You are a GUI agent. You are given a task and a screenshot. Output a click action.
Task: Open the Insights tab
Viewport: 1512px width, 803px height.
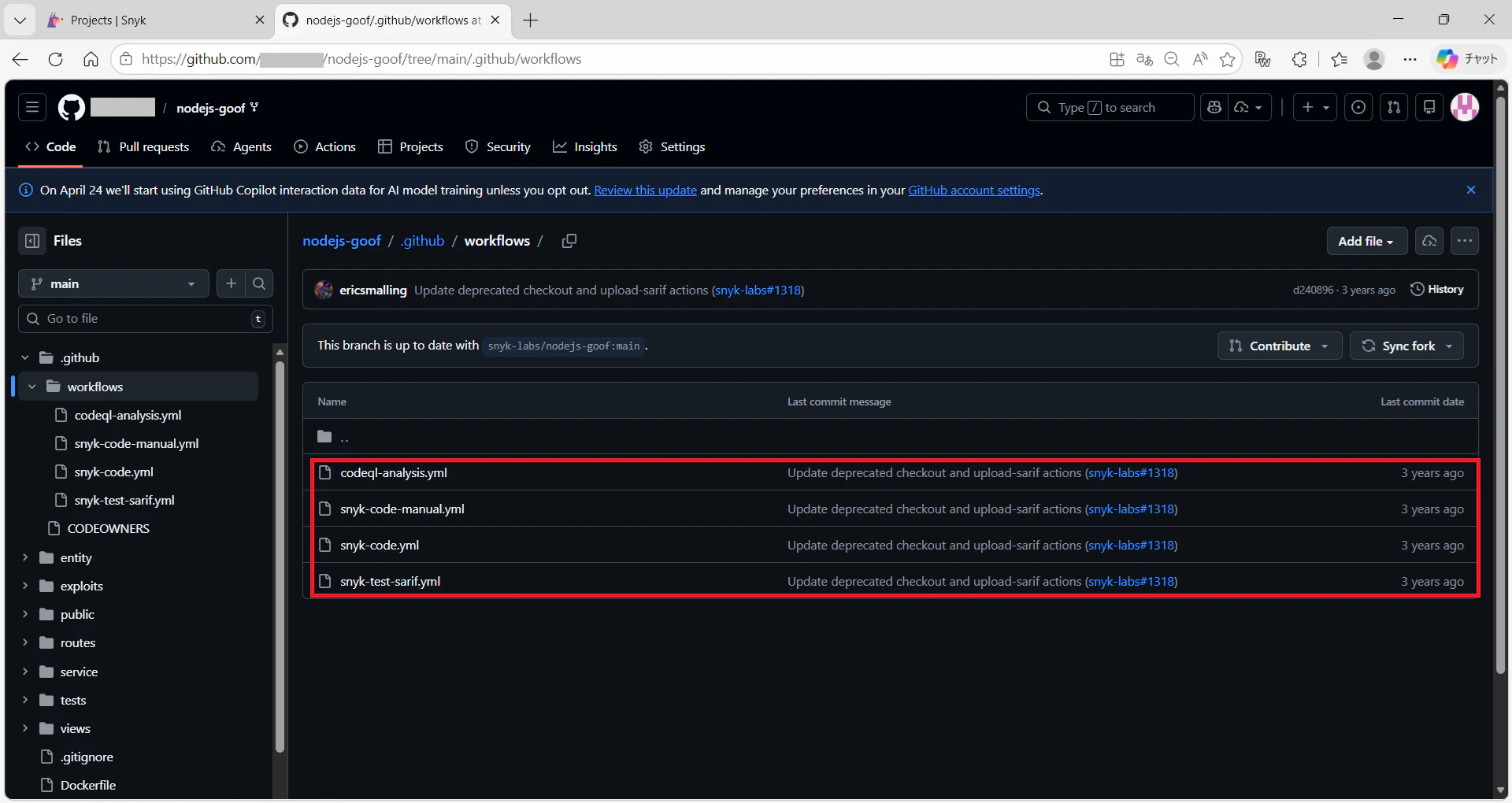[585, 147]
